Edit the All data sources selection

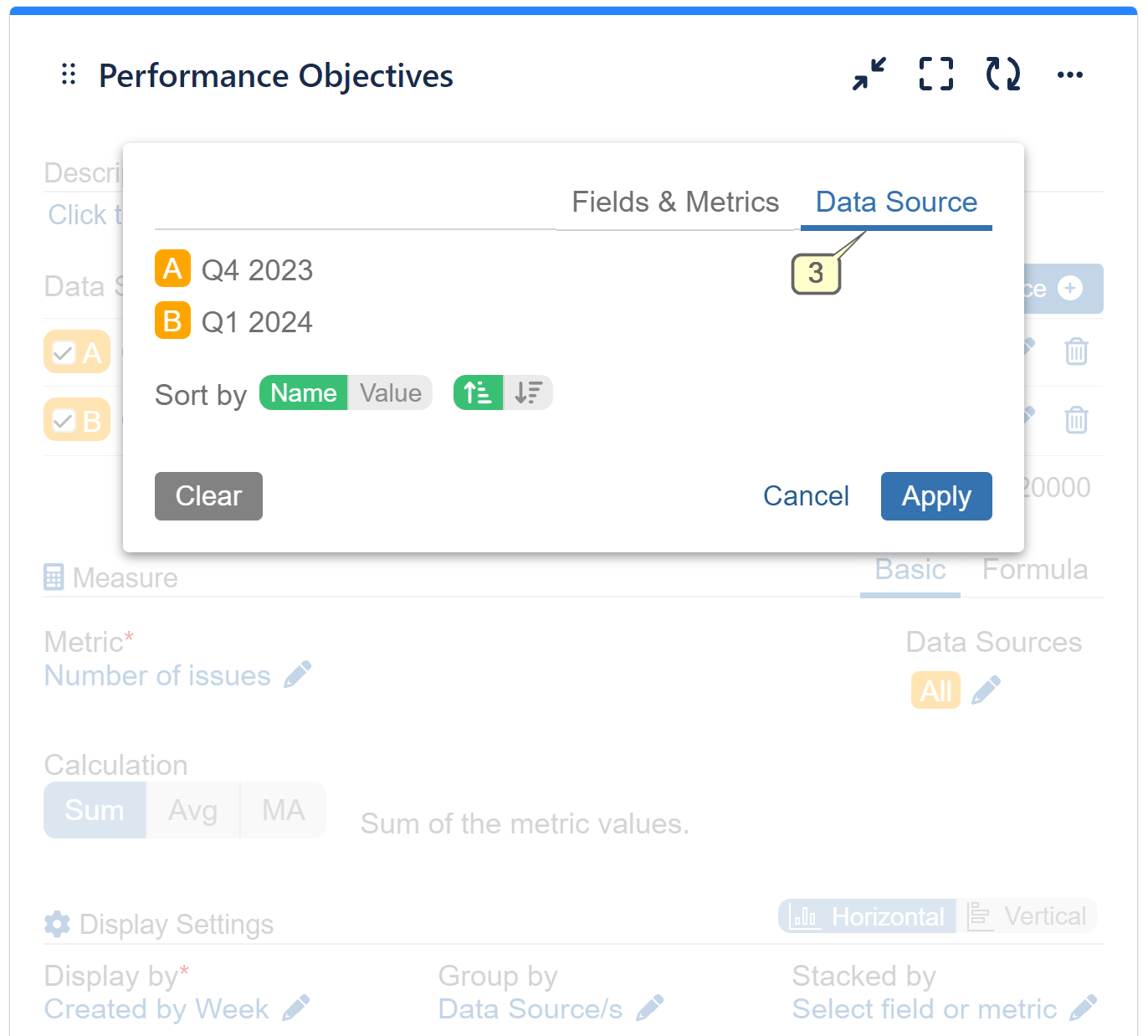[x=986, y=690]
